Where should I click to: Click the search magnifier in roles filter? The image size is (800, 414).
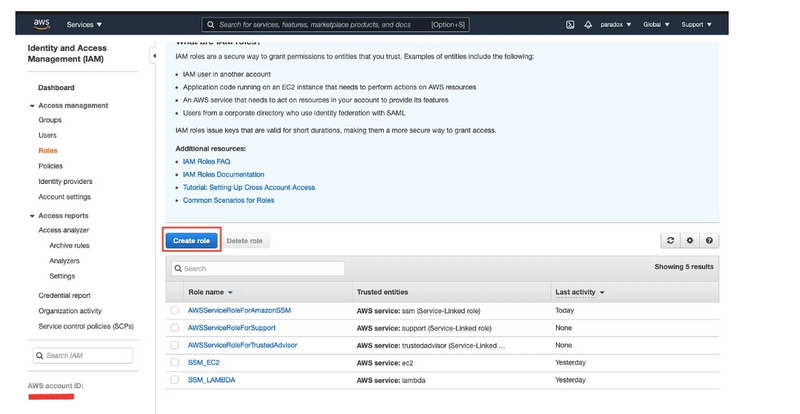(177, 269)
